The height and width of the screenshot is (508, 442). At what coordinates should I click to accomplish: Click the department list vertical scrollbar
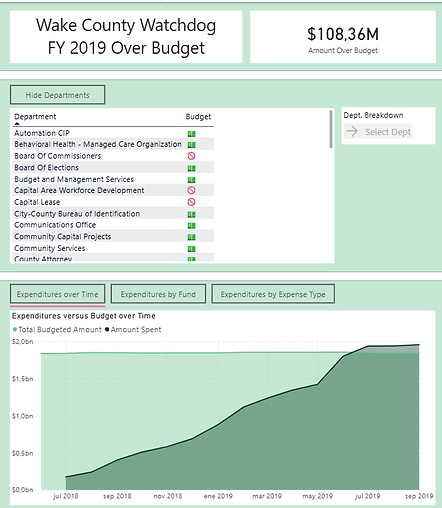331,129
